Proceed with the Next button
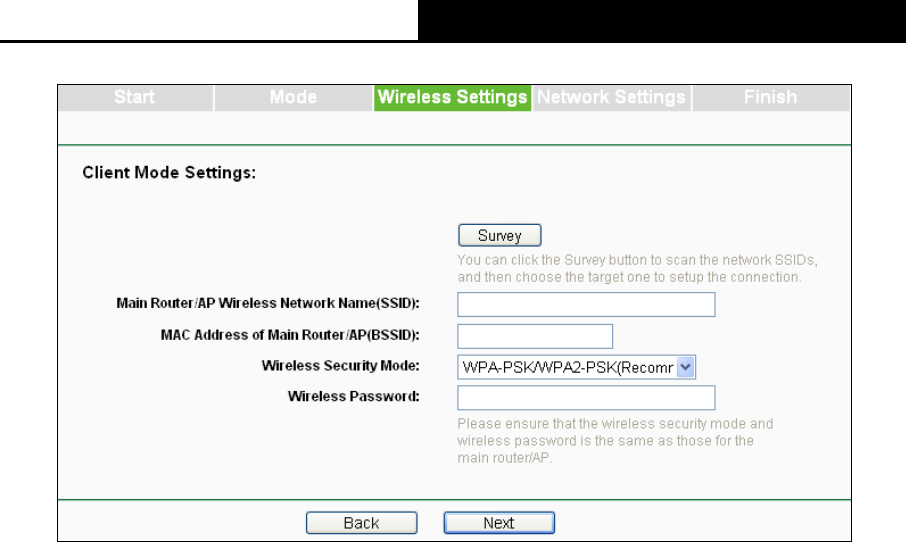 (x=499, y=522)
